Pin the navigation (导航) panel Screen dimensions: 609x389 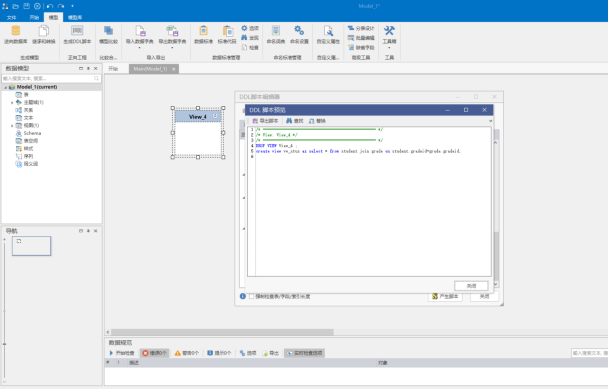(x=88, y=231)
